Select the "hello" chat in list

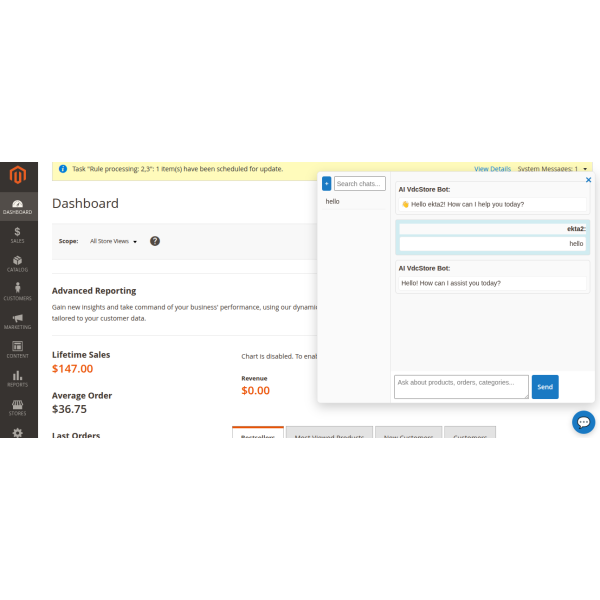[x=333, y=201]
